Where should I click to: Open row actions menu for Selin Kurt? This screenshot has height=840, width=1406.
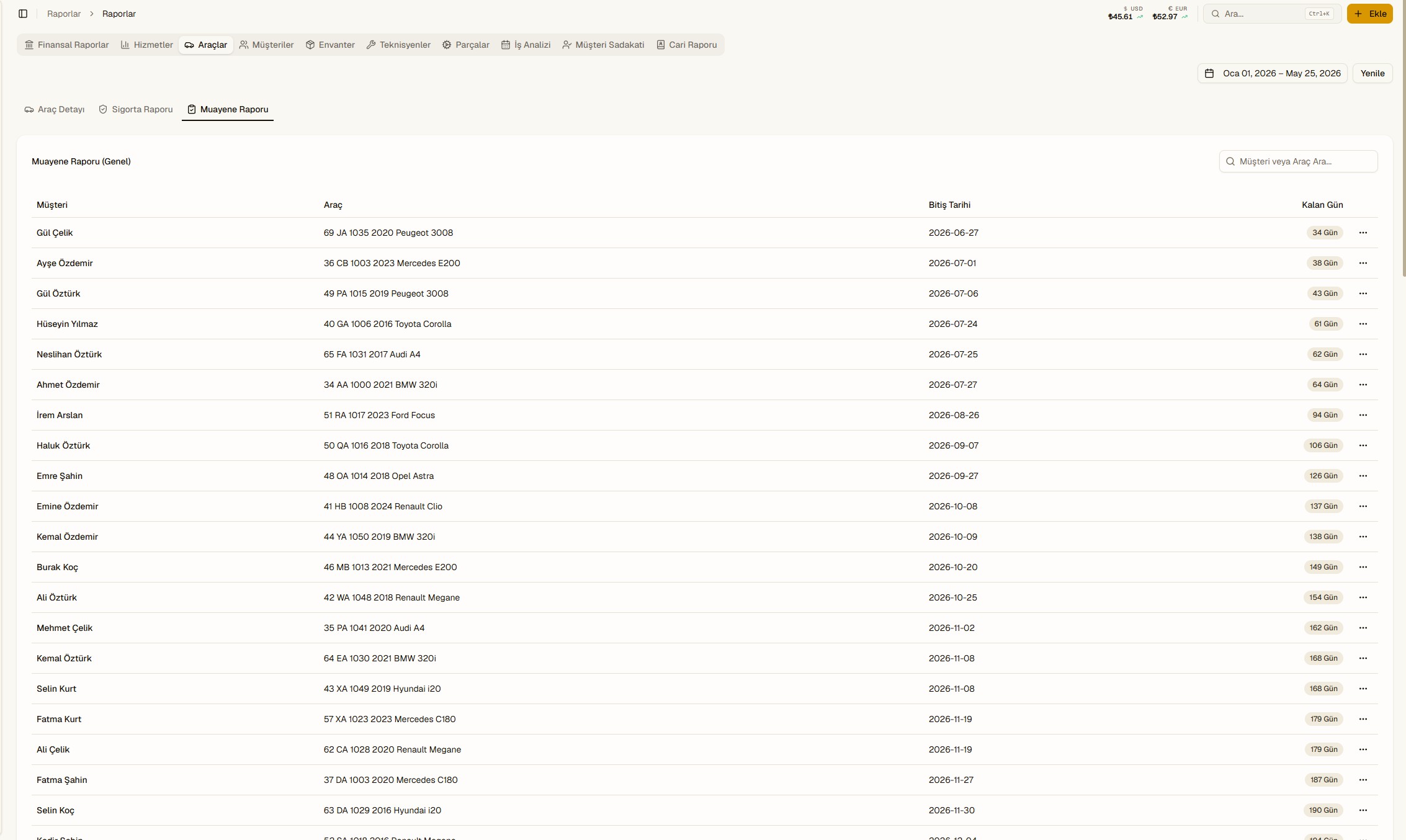1363,689
